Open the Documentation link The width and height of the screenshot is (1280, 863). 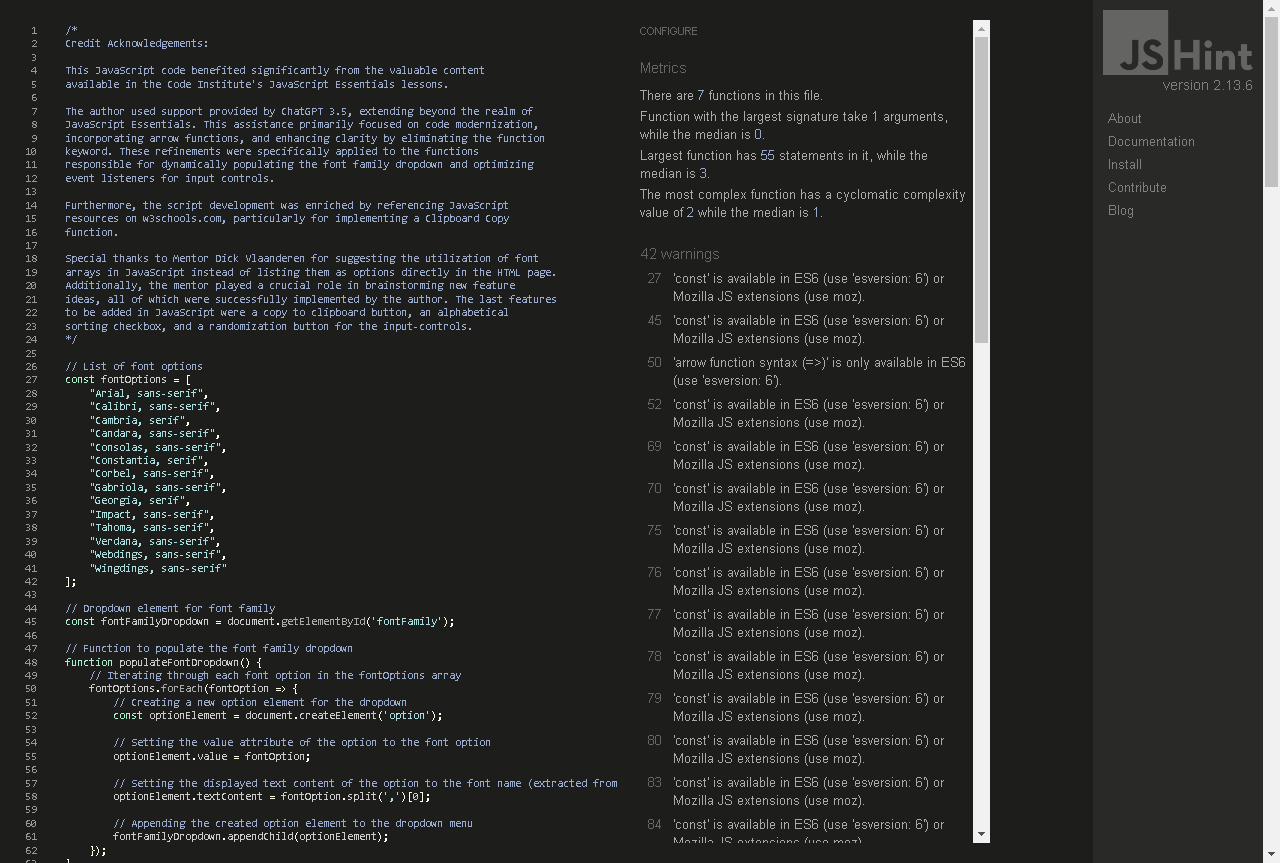pos(1151,141)
